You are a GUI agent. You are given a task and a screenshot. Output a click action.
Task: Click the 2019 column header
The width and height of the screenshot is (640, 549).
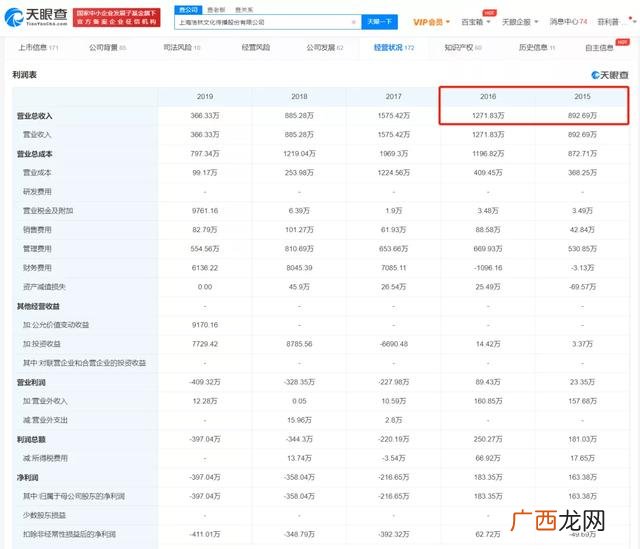[205, 97]
